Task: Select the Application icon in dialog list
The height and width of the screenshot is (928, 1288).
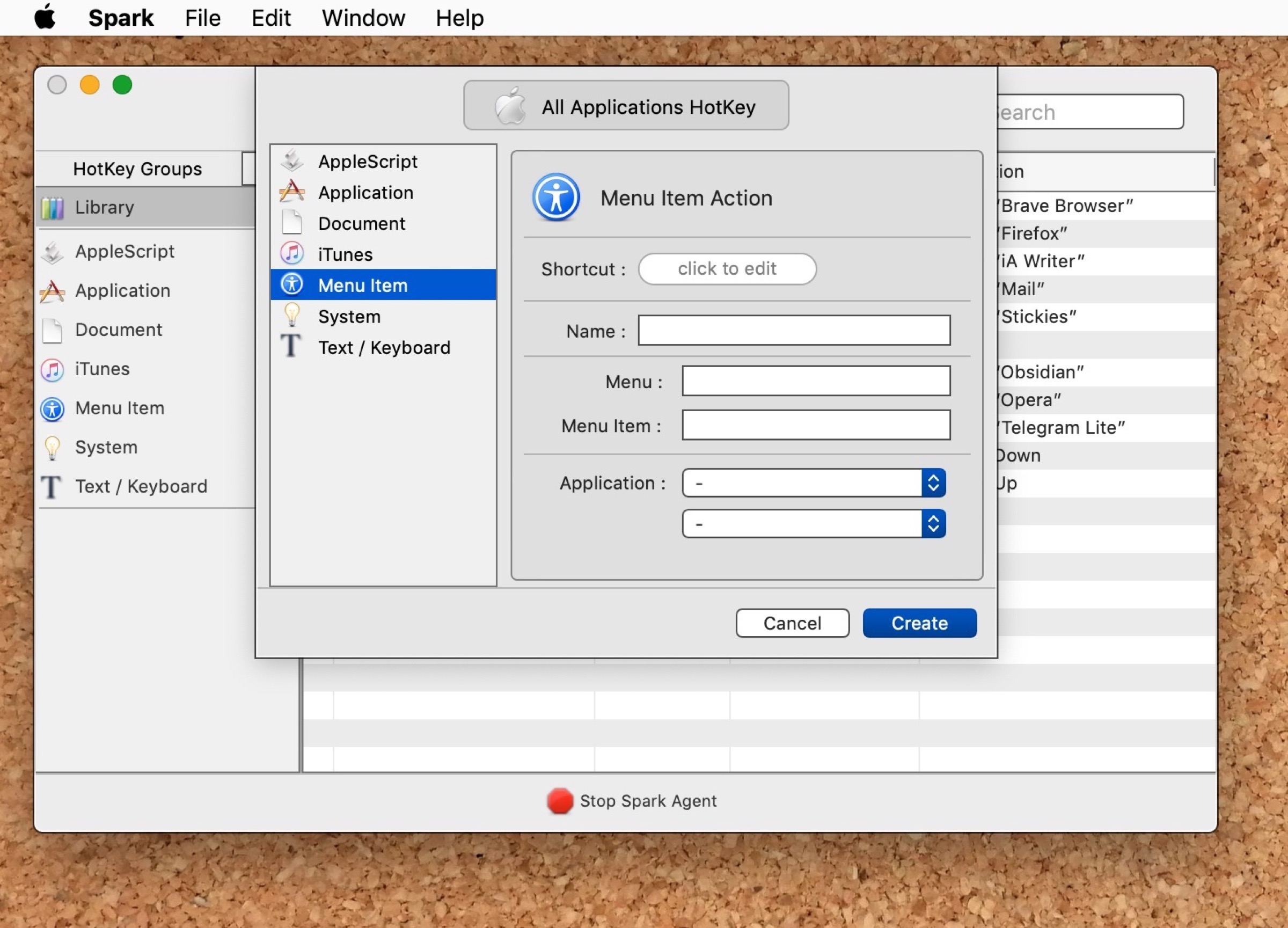Action: 292,192
